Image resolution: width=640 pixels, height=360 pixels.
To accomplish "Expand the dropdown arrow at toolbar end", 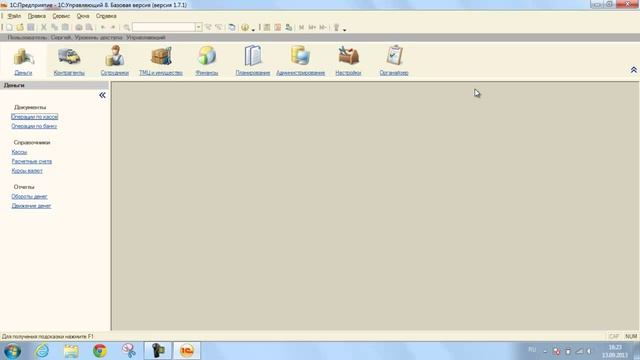I will click(344, 29).
